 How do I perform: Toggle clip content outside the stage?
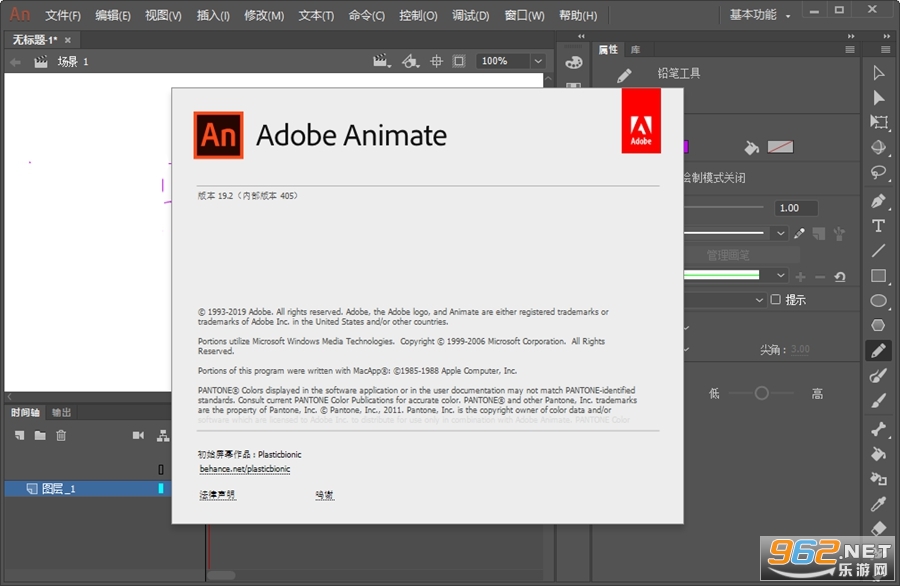click(459, 61)
